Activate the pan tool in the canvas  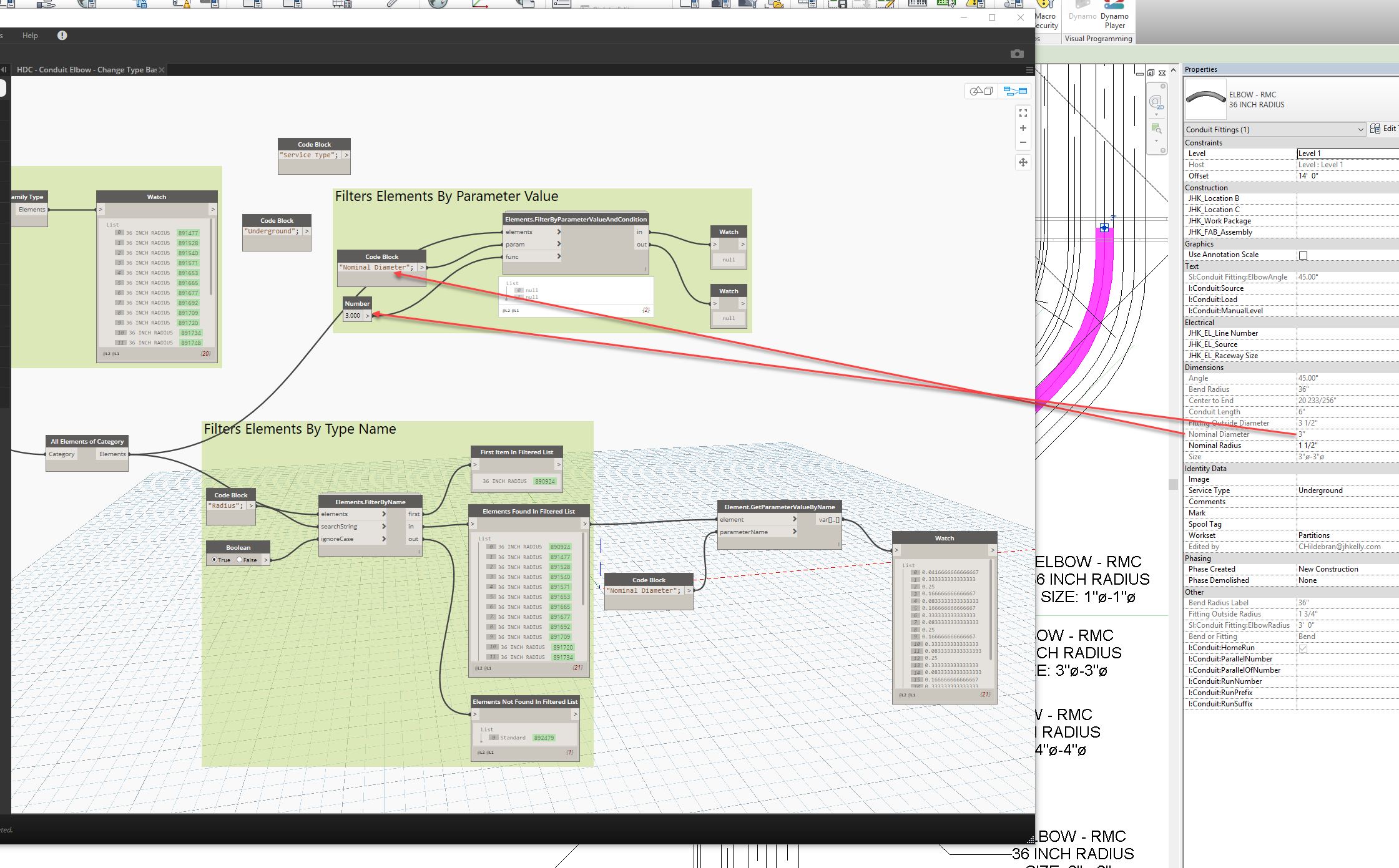coord(1023,162)
